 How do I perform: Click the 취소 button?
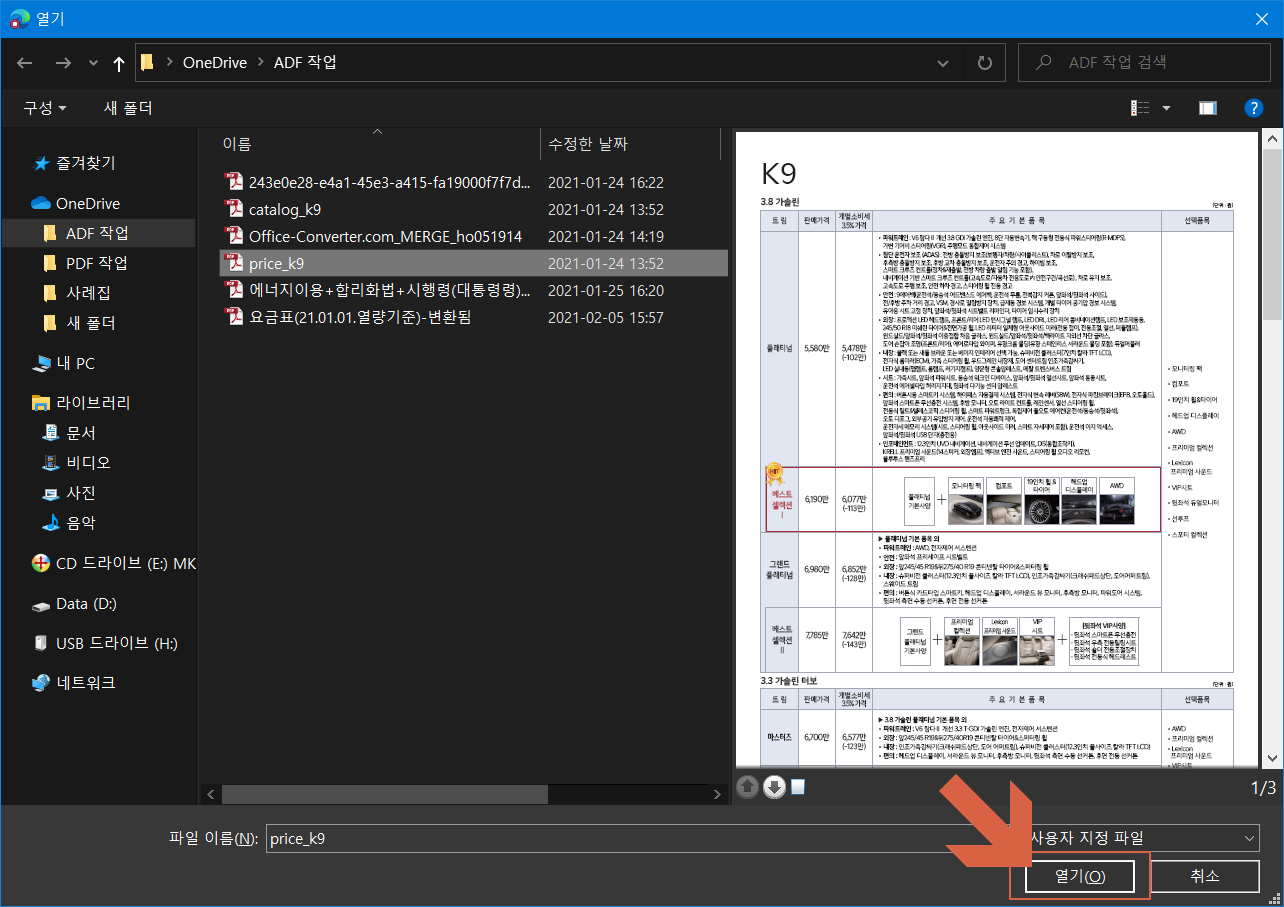tap(1205, 876)
